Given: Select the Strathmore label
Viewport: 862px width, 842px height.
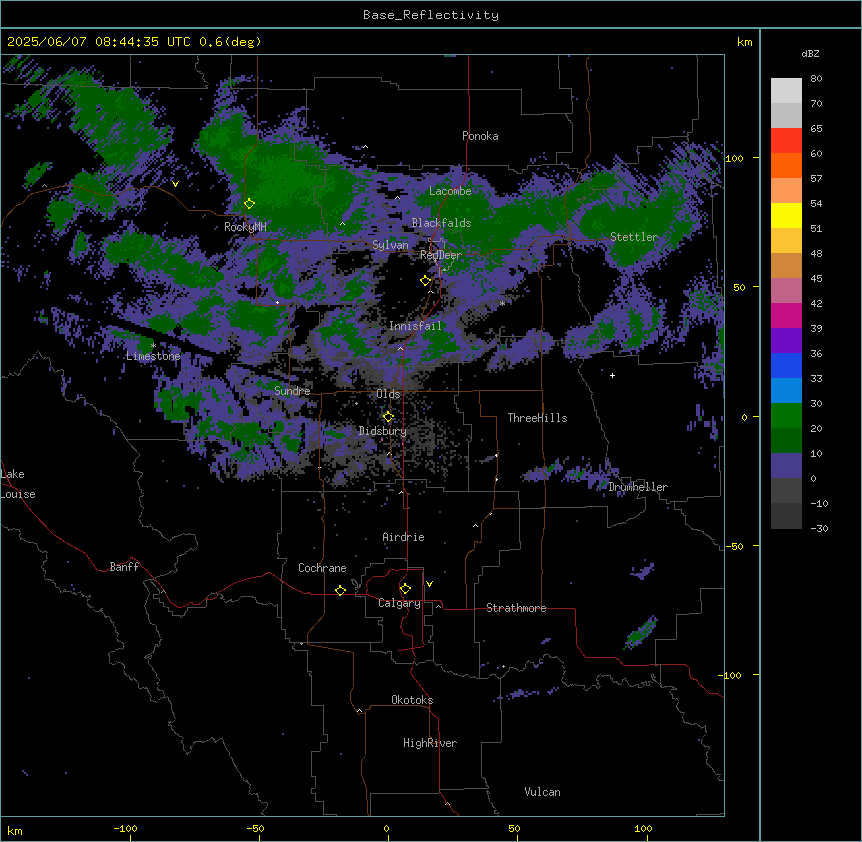Looking at the screenshot, I should click(x=516, y=608).
